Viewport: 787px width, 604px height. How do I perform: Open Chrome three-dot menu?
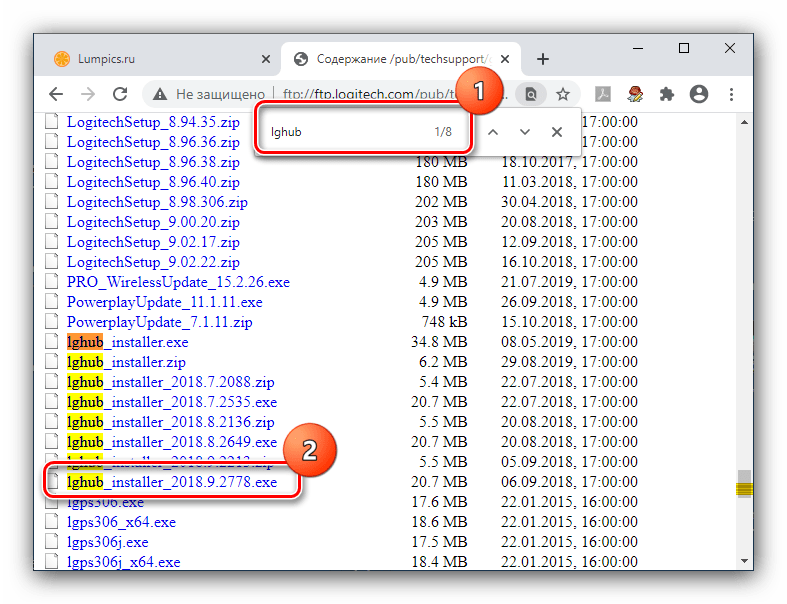click(x=731, y=94)
